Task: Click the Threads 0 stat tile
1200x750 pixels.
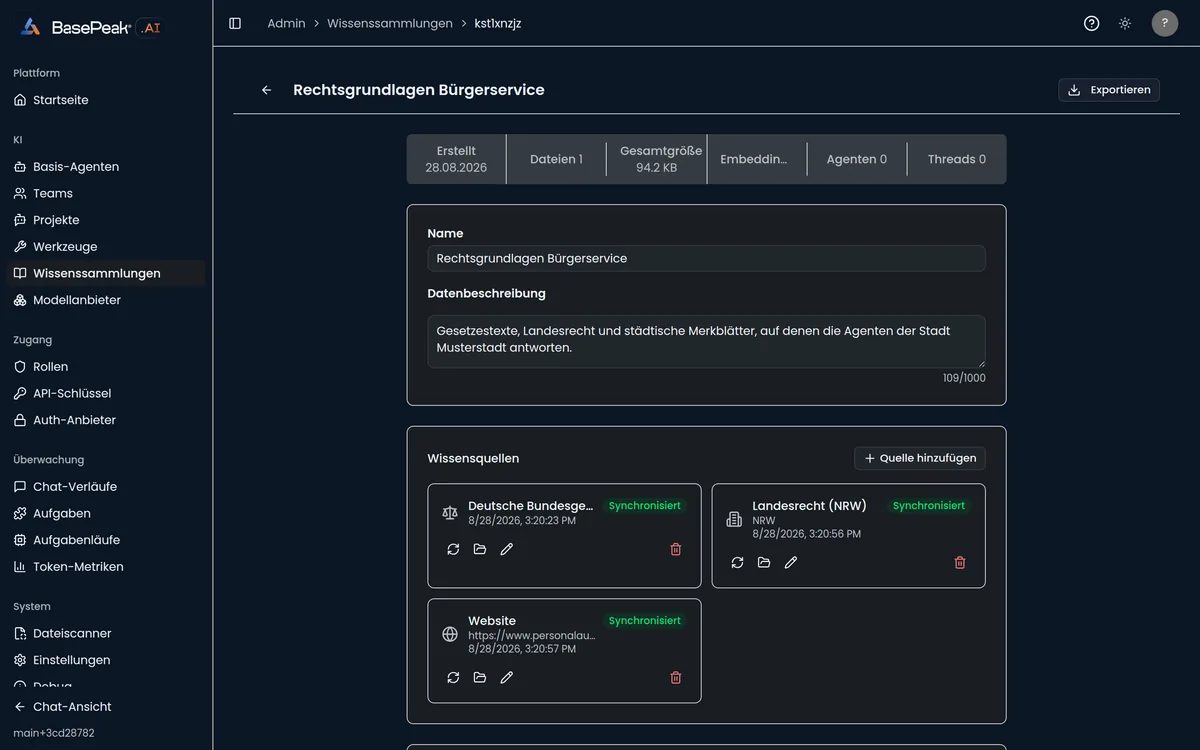Action: (956, 159)
